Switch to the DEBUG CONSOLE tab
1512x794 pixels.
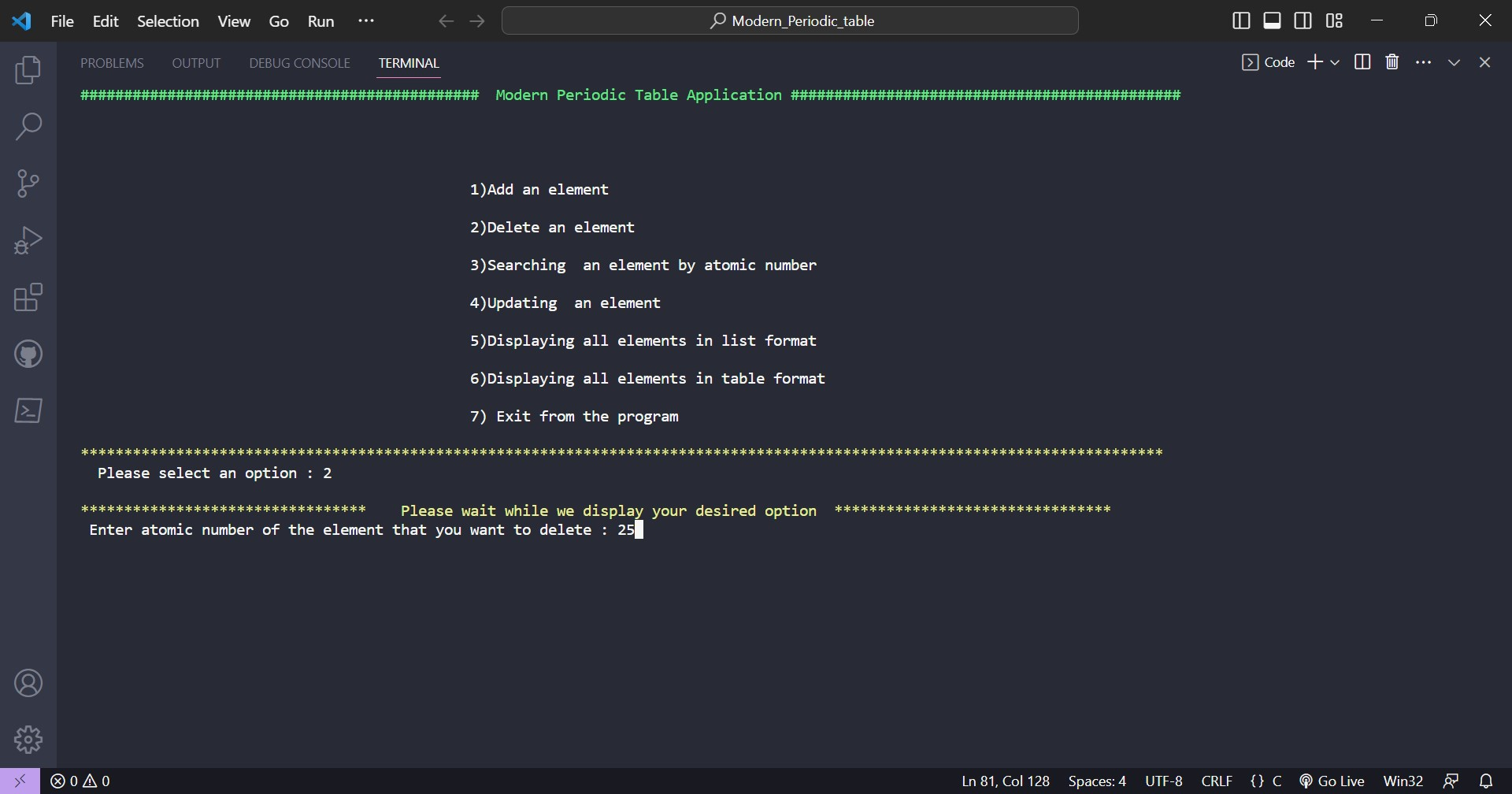pos(298,63)
